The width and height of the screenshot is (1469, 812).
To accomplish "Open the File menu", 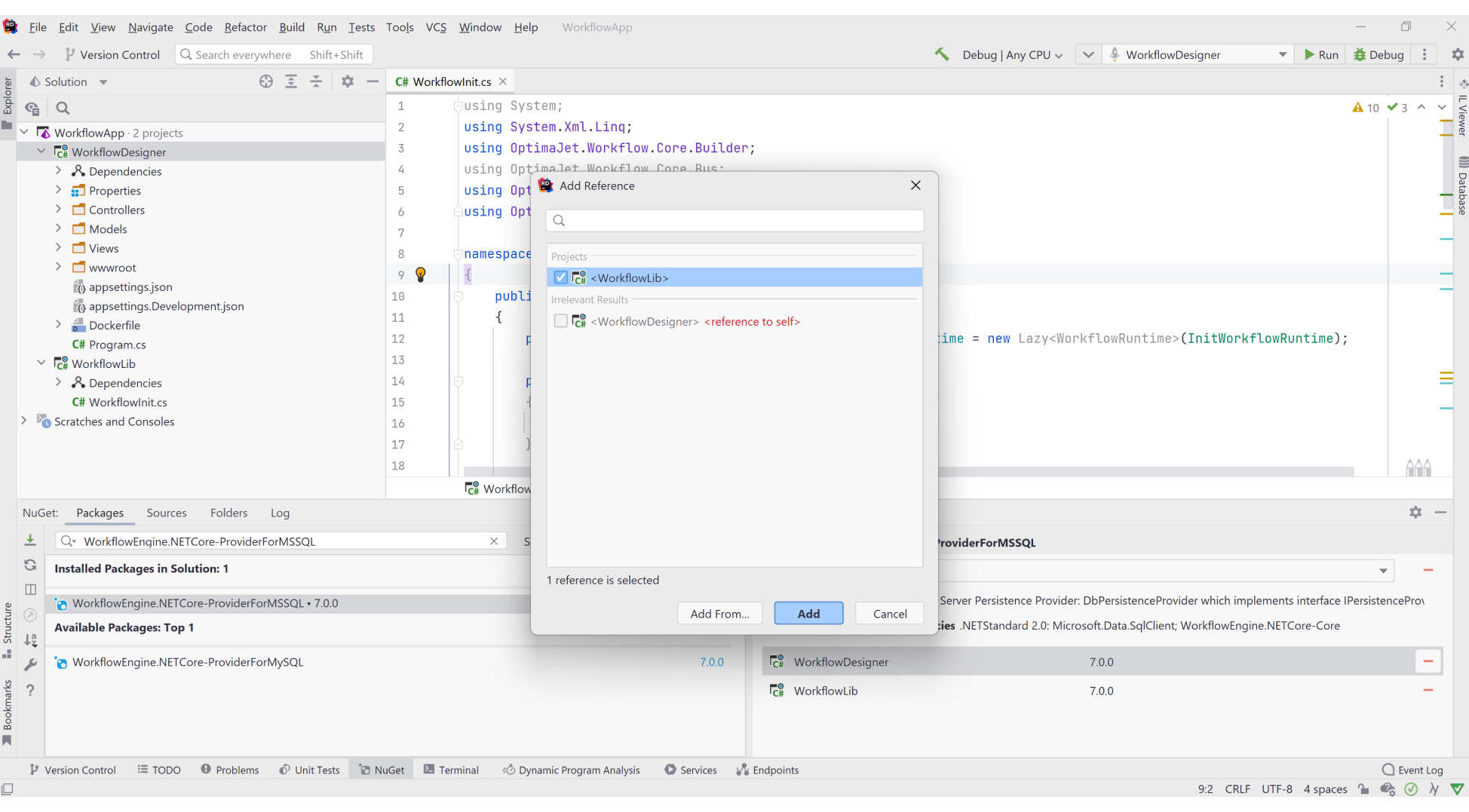I will (38, 27).
